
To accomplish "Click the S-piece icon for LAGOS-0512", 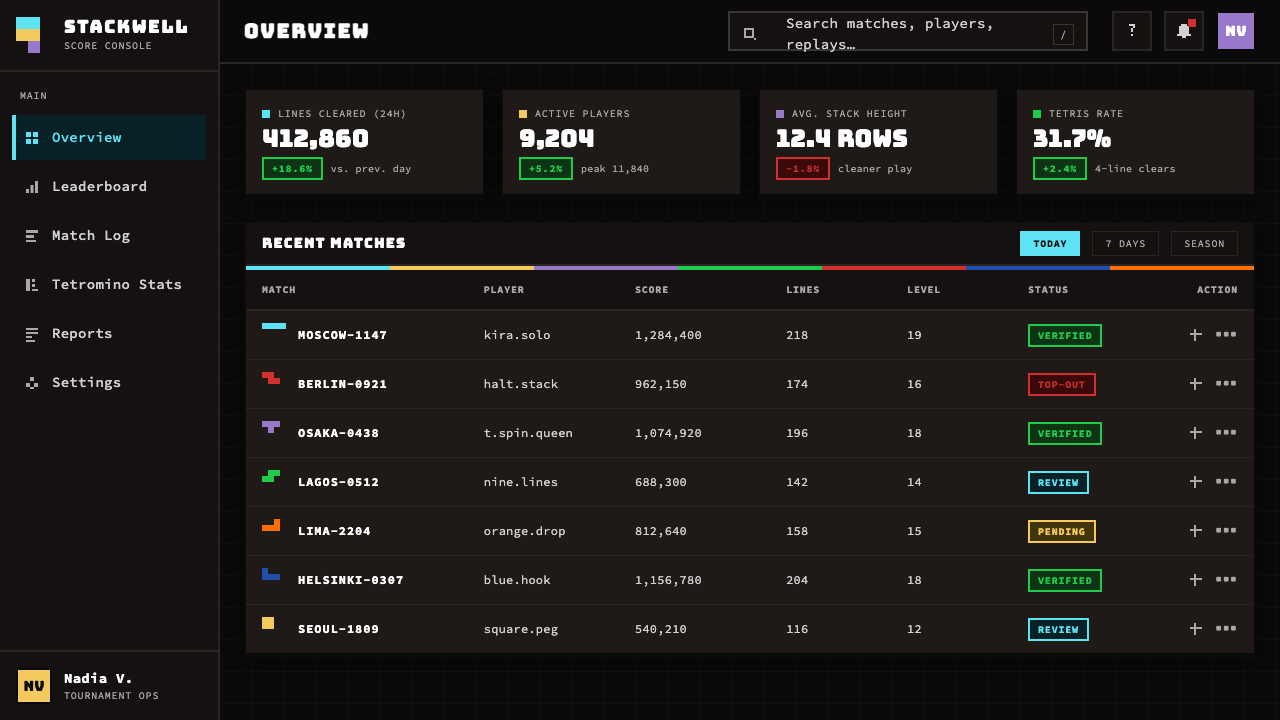I will pyautogui.click(x=271, y=476).
